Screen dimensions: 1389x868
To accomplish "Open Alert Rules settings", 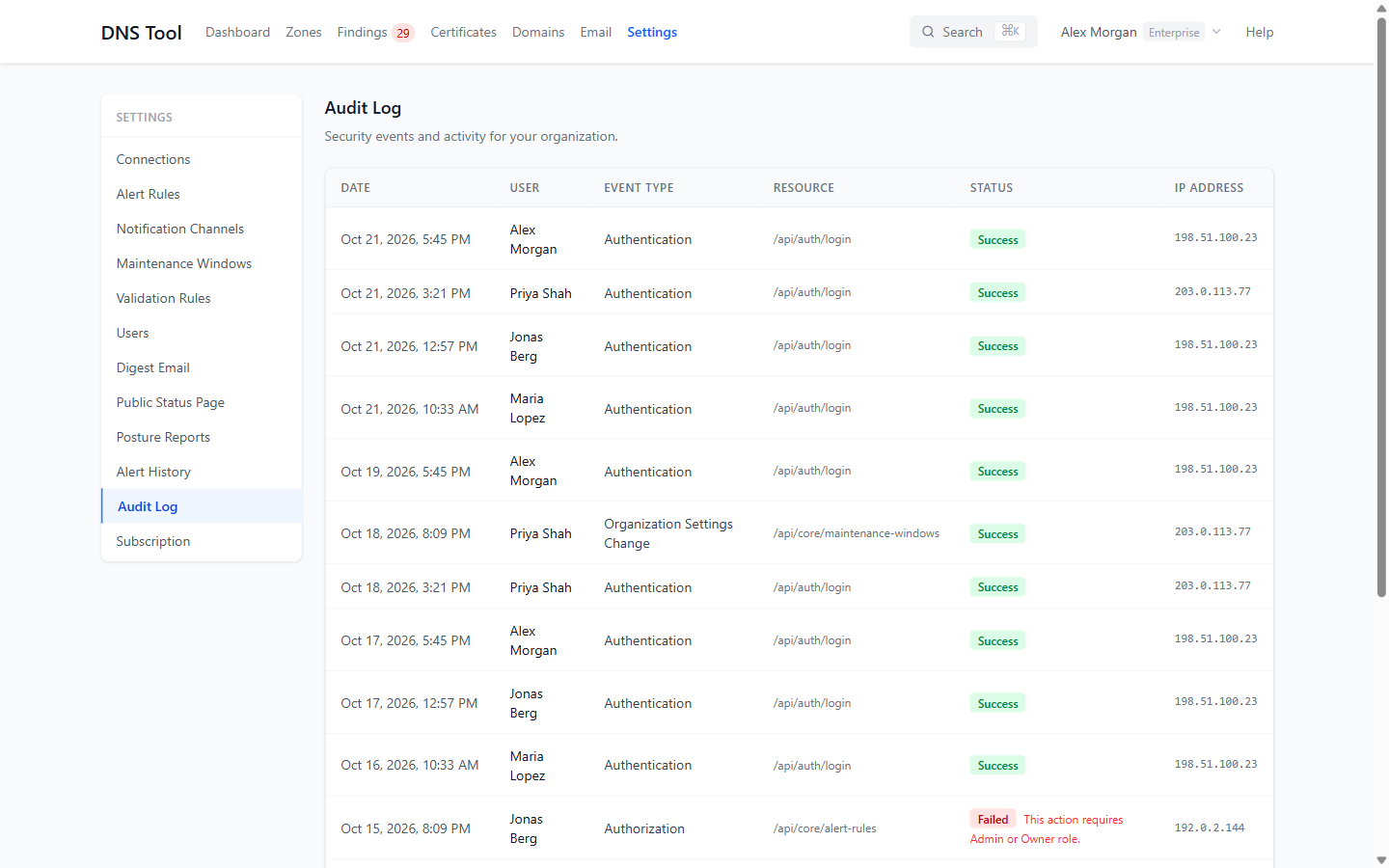I will tap(202, 194).
